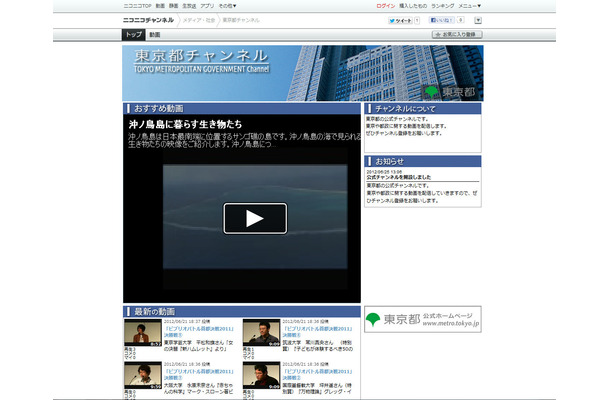Open the 国際基督教大学 speaker video thumbnail
This screenshot has width=610, height=400.
(x=261, y=375)
